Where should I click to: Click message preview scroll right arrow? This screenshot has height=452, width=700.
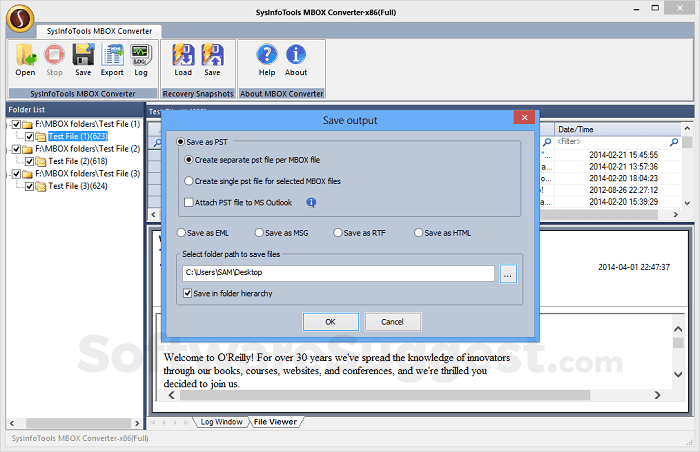[657, 395]
